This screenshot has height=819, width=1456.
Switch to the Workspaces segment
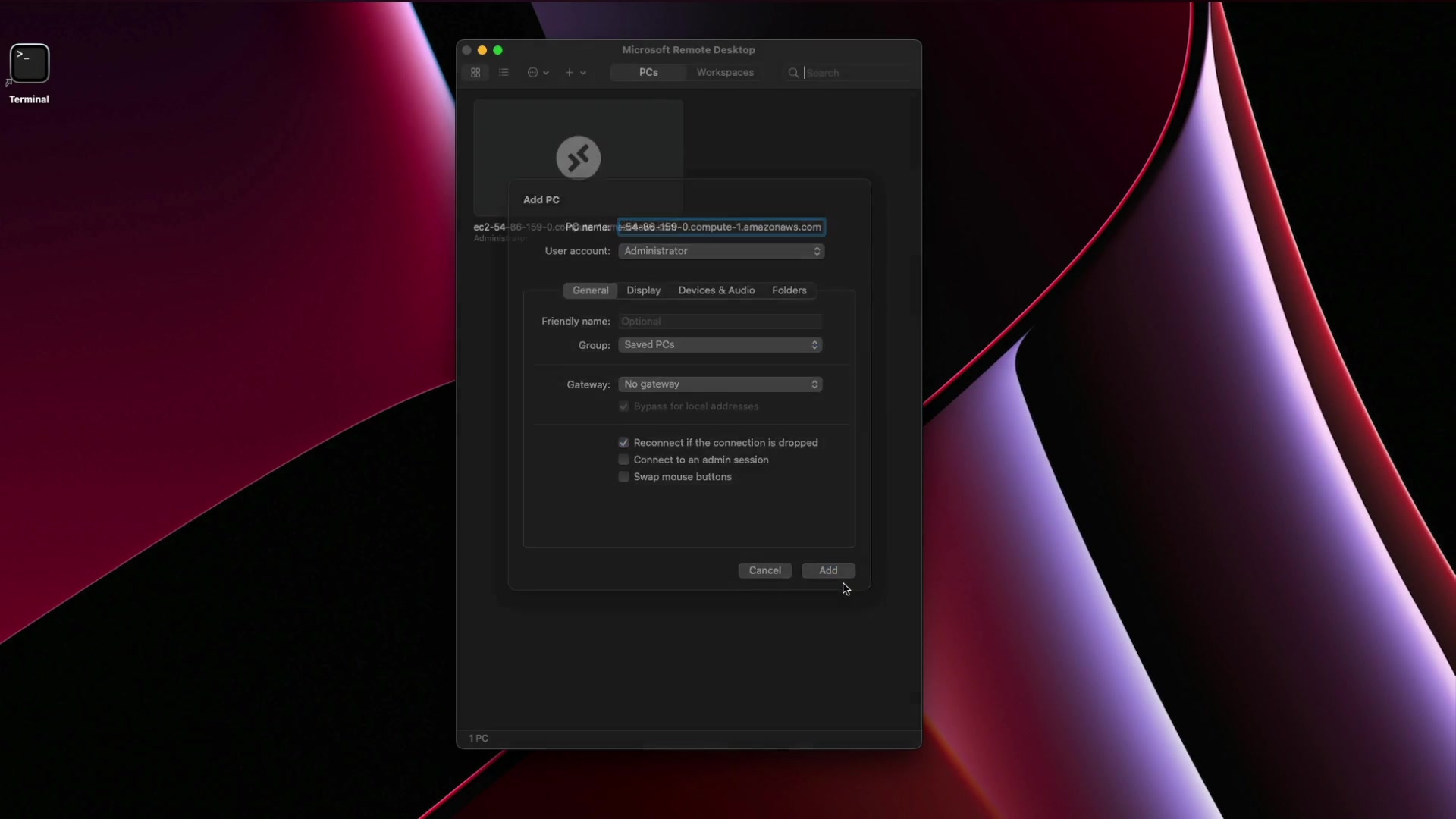pos(725,73)
